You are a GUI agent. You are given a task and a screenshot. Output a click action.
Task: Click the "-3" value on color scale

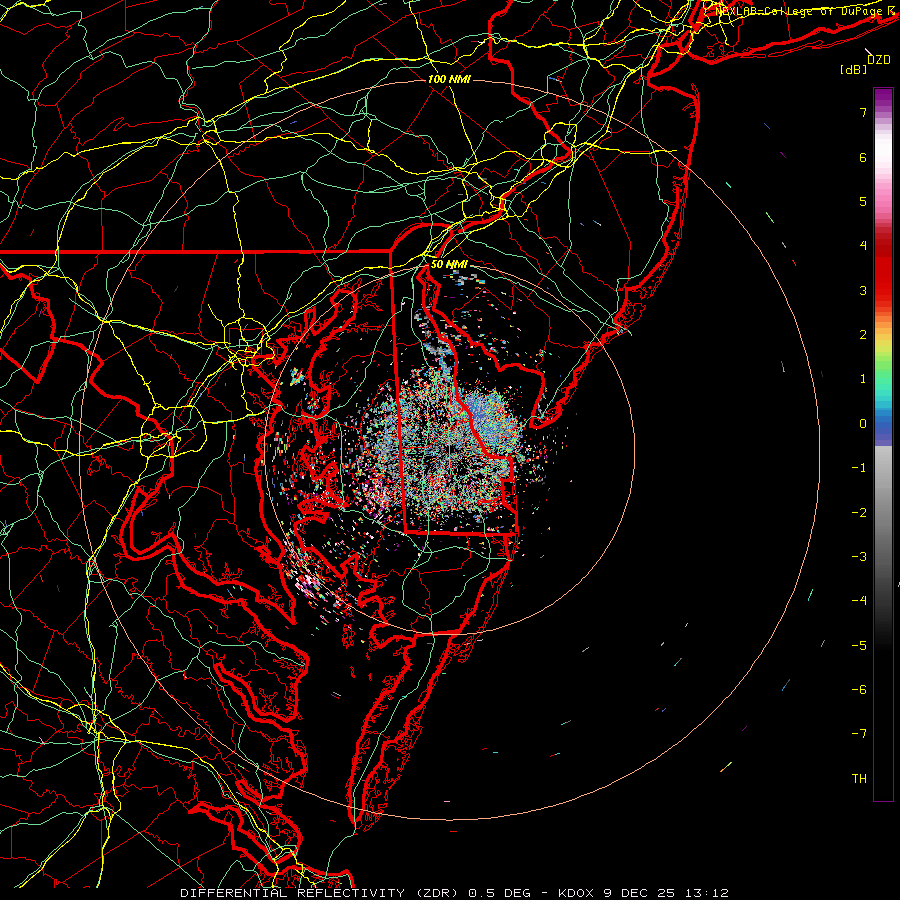[x=859, y=557]
